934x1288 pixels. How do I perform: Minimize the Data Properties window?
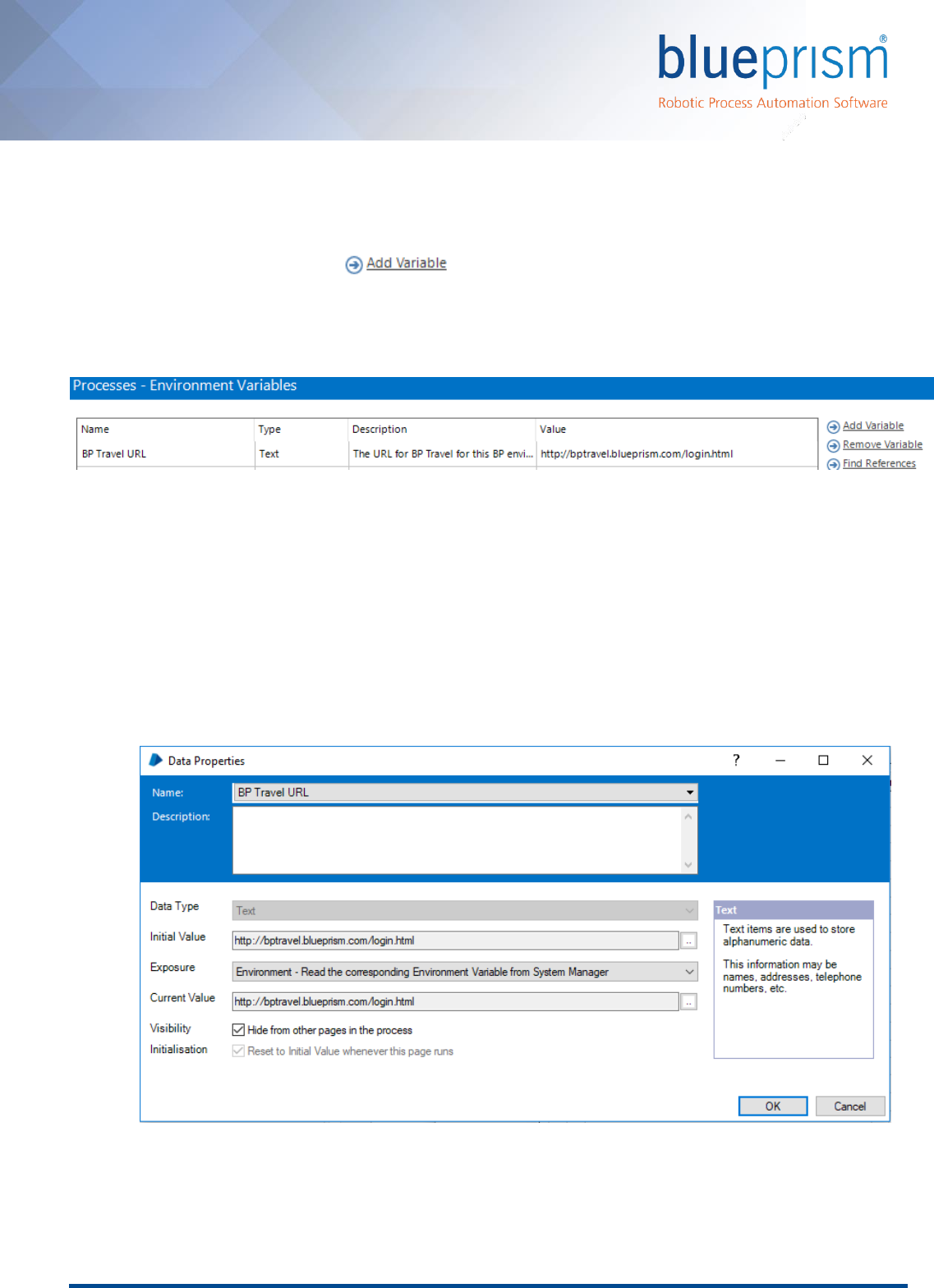(780, 761)
